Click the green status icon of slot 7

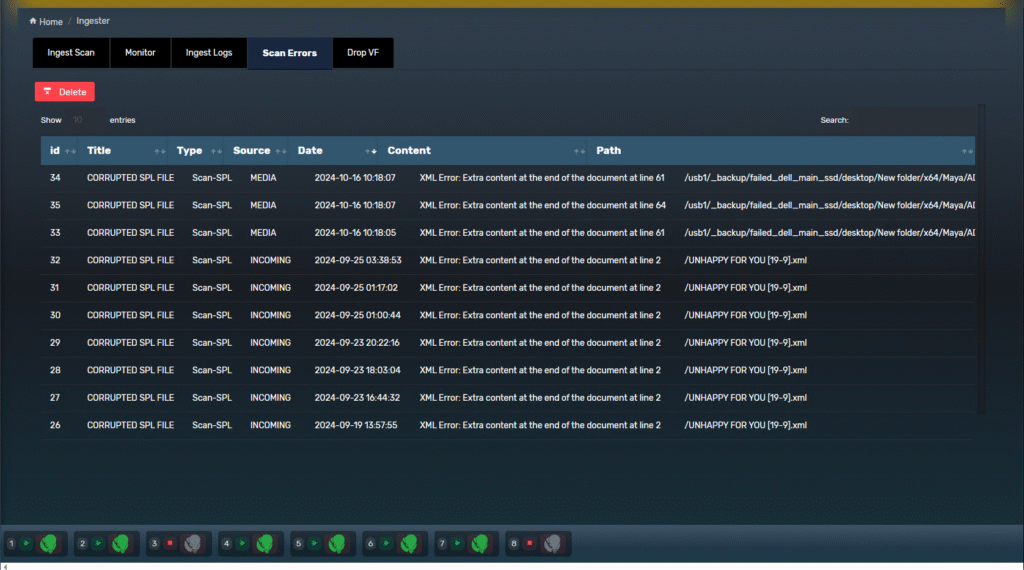pos(481,544)
